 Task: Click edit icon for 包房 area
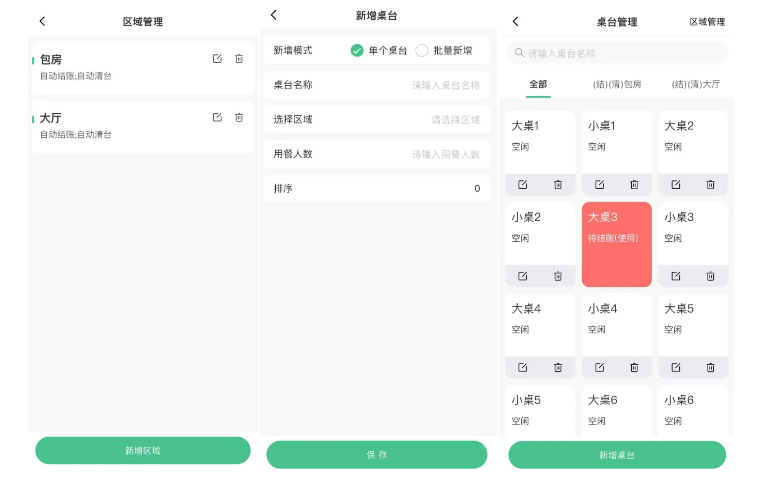pyautogui.click(x=217, y=59)
